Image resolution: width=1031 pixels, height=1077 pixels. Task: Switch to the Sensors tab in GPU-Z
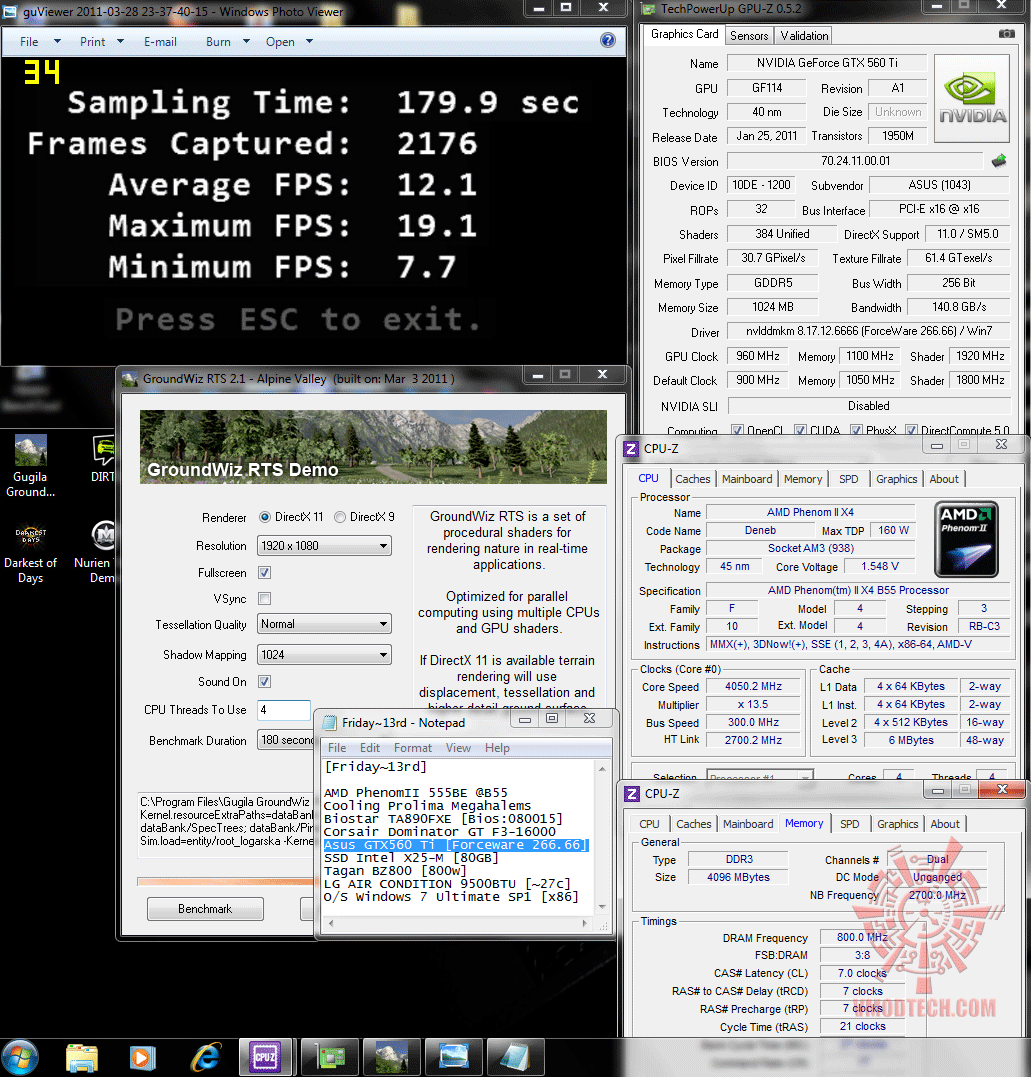point(749,36)
